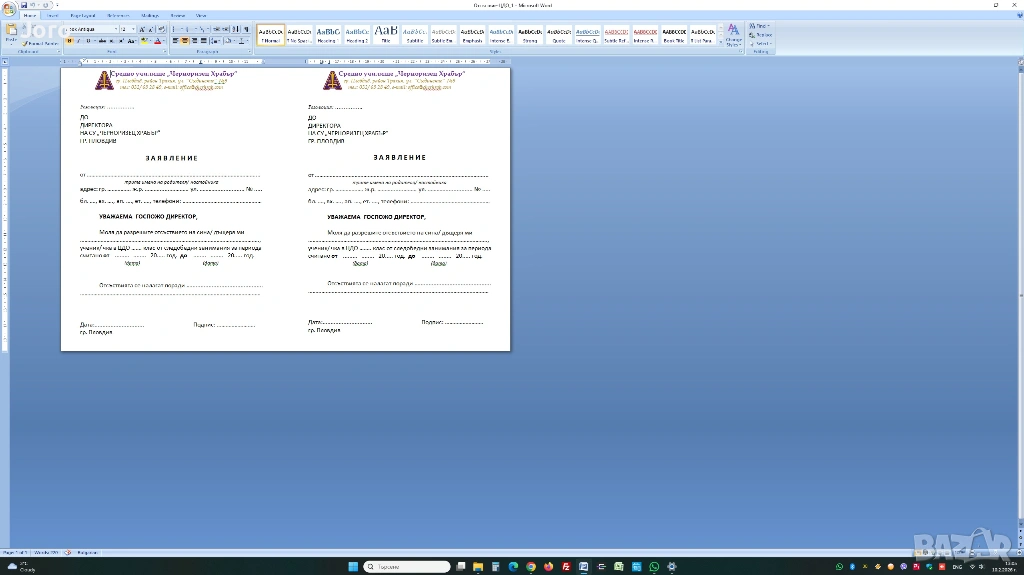Viewport: 1024px width, 575px height.
Task: Open Change Styles options
Action: 733,35
